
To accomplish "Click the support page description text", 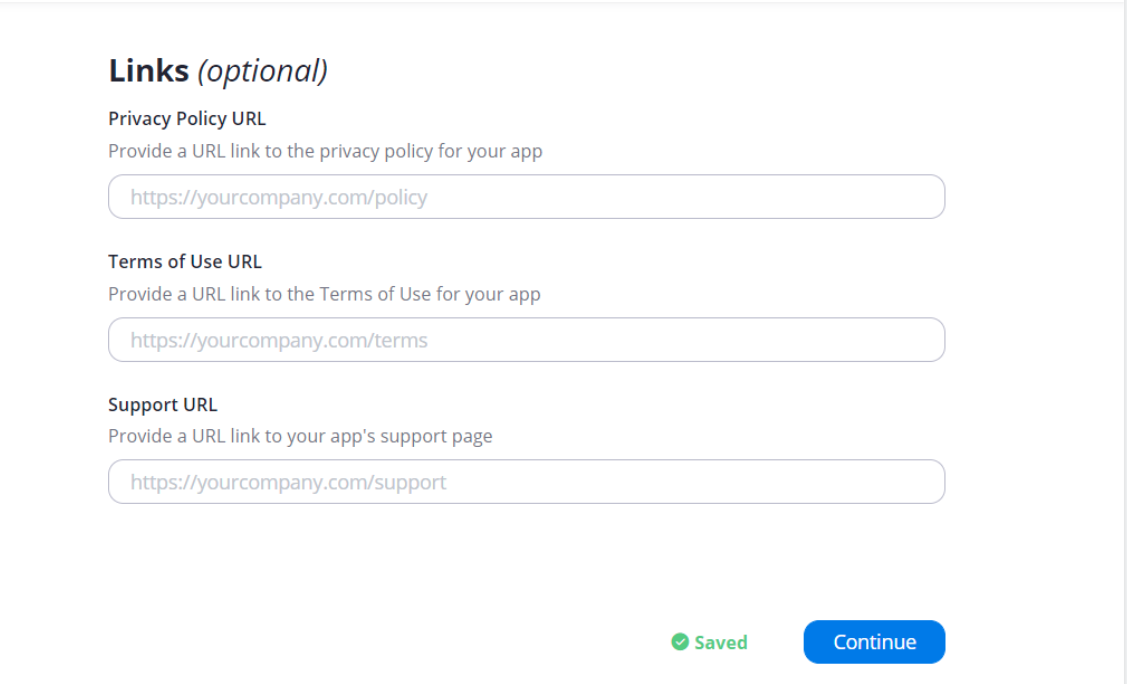I will (300, 436).
